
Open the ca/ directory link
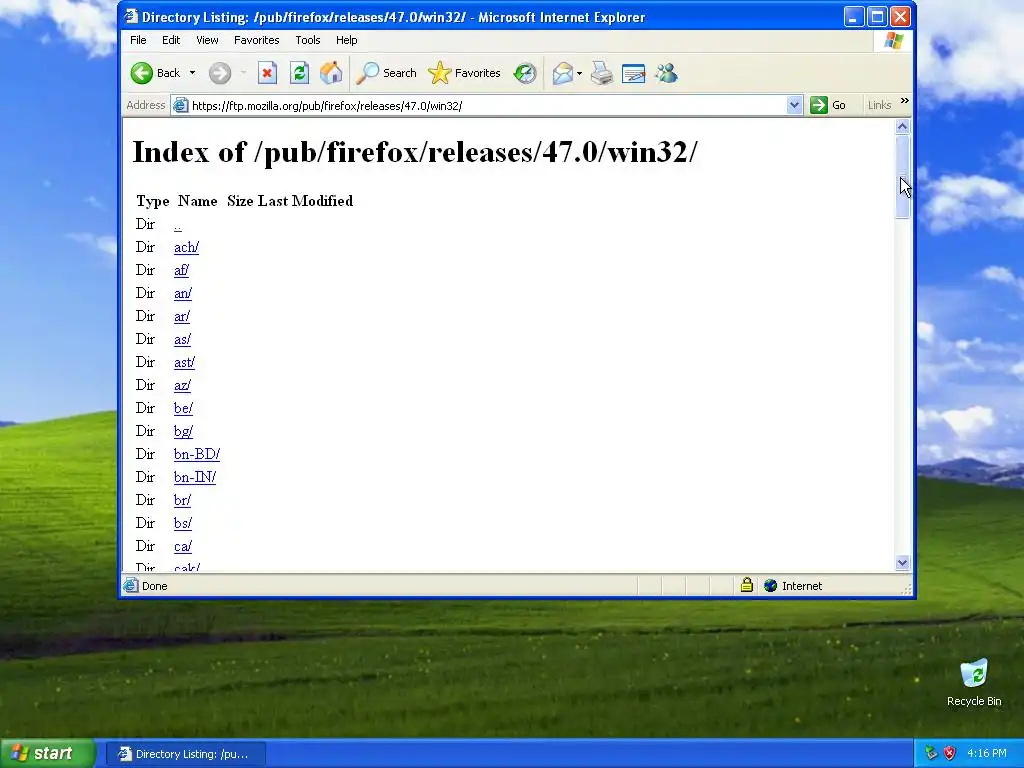[x=183, y=546]
